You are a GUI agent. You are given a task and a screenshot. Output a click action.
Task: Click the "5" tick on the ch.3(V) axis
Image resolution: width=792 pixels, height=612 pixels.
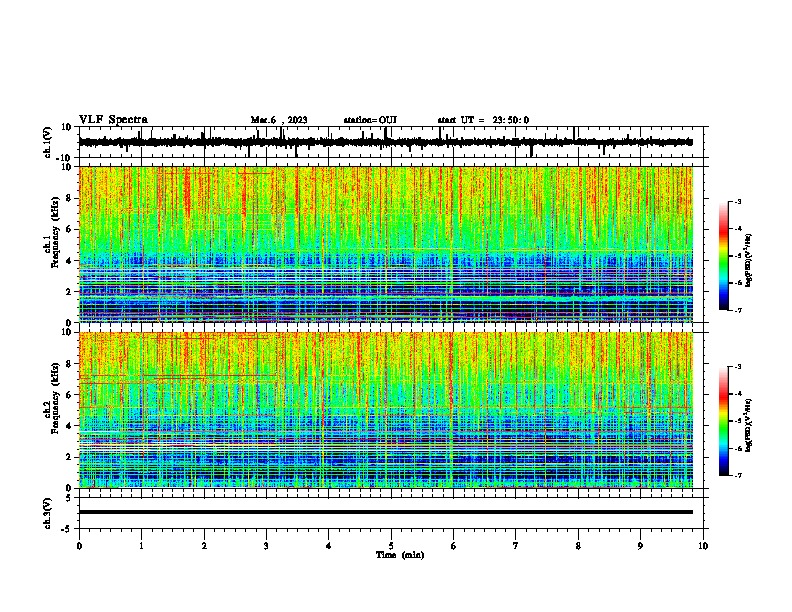tap(69, 498)
